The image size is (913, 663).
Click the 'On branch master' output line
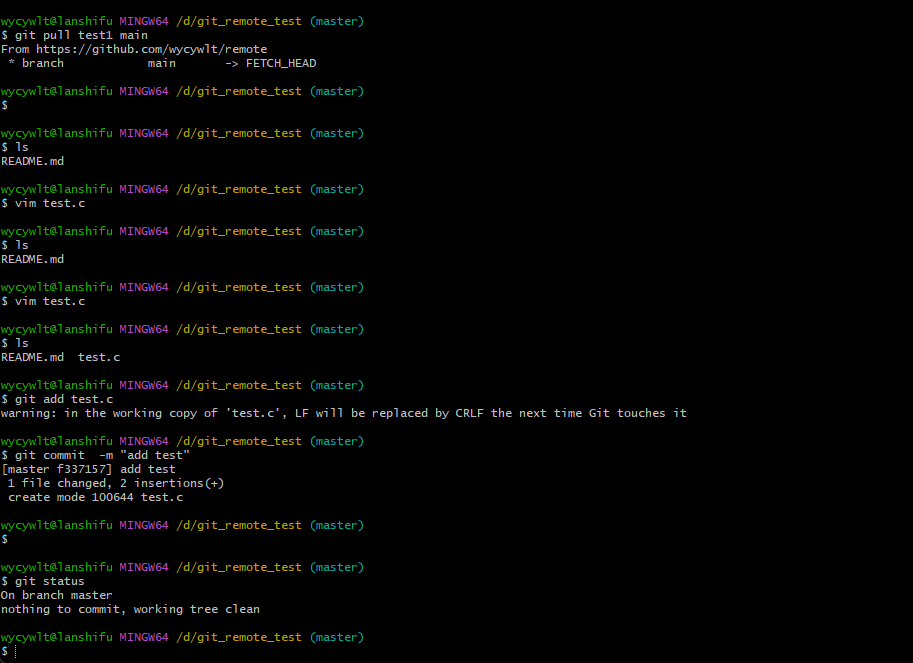[56, 595]
